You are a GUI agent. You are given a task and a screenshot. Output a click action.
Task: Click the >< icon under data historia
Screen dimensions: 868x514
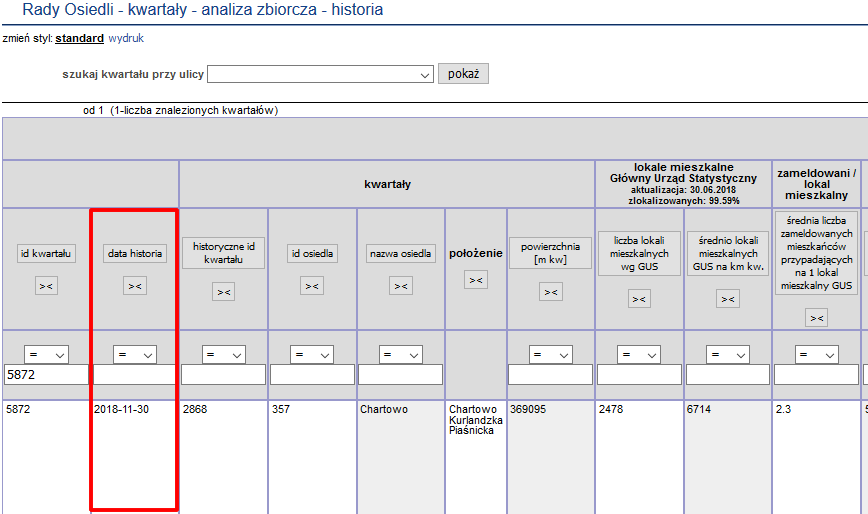pyautogui.click(x=135, y=286)
